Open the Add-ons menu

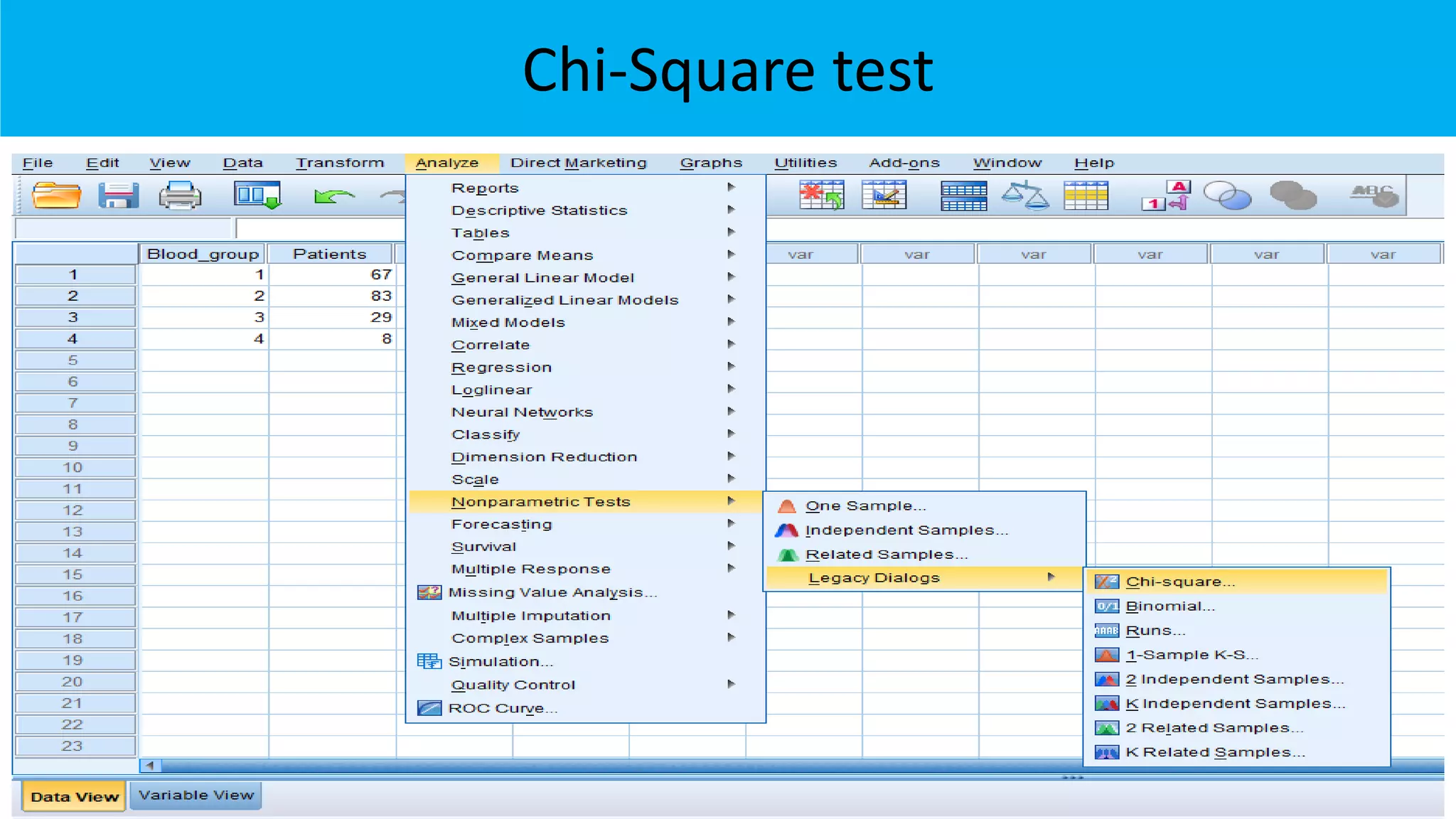pos(904,163)
